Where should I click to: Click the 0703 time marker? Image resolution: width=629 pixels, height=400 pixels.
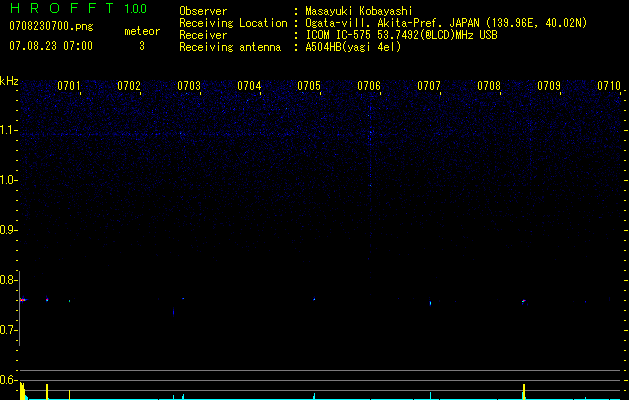pyautogui.click(x=189, y=86)
